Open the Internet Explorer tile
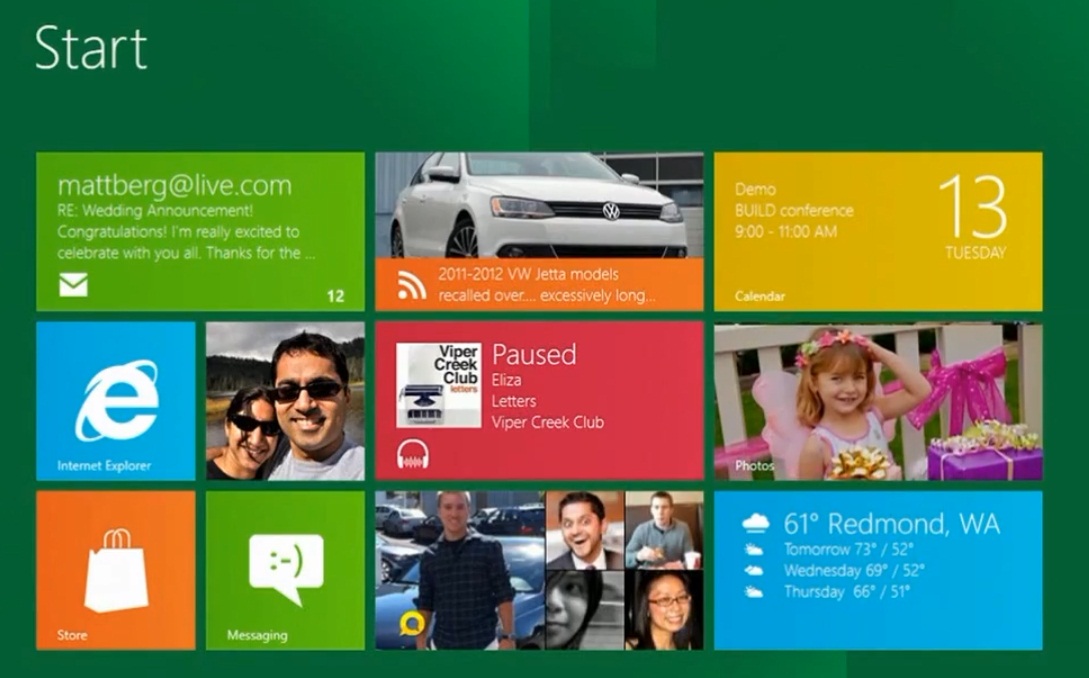This screenshot has width=1089, height=678. point(116,401)
